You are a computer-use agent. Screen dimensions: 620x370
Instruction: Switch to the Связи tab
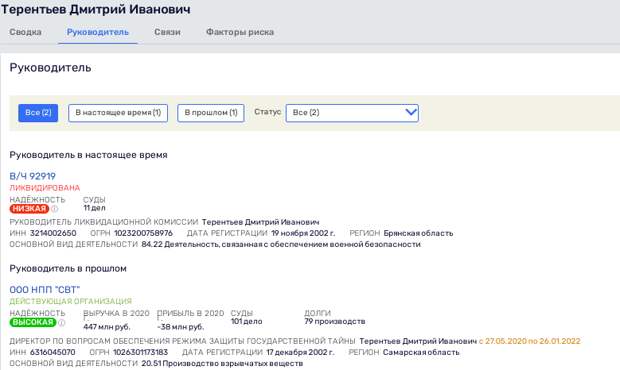167,32
